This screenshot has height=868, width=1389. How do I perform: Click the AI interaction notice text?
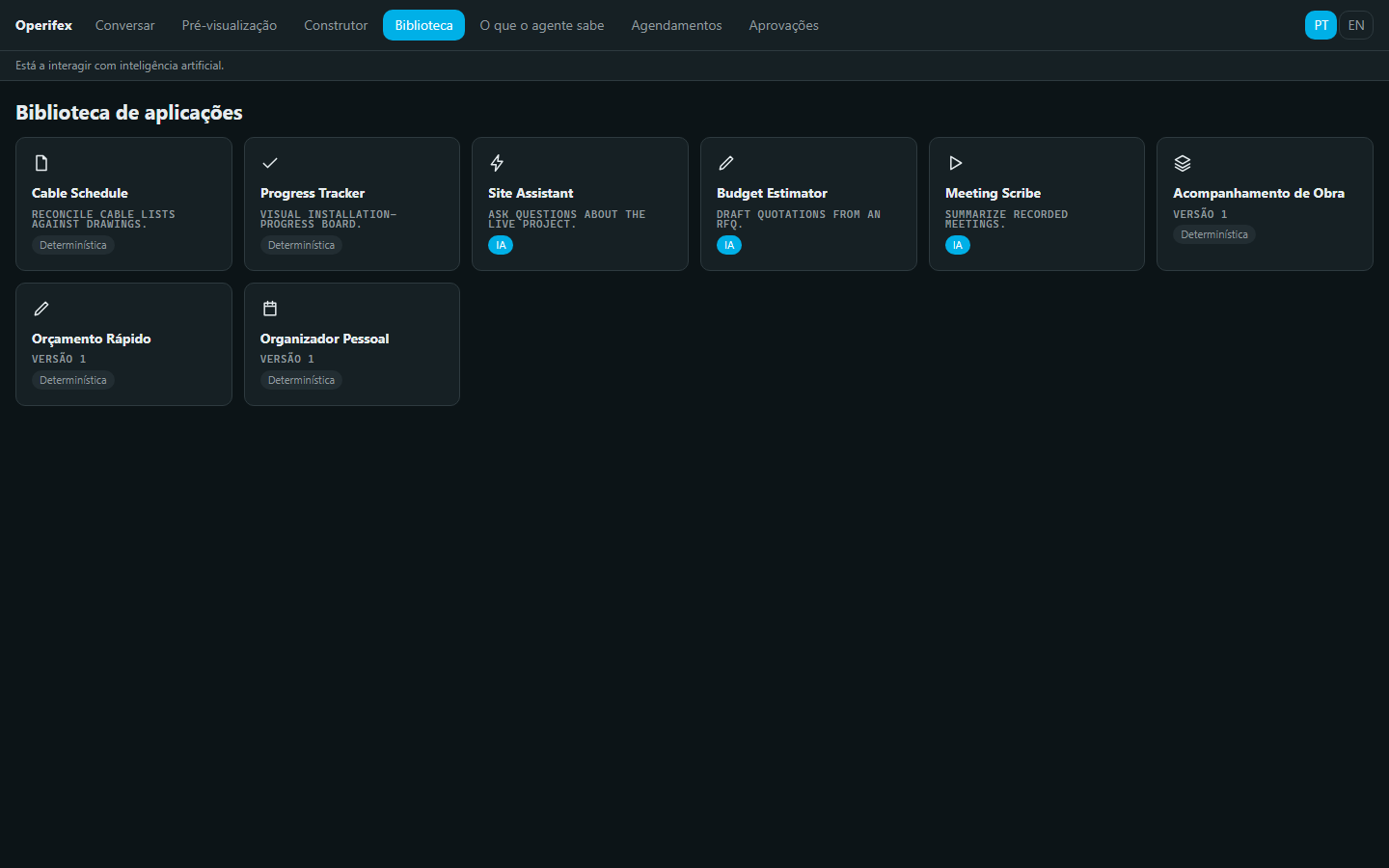coord(120,66)
